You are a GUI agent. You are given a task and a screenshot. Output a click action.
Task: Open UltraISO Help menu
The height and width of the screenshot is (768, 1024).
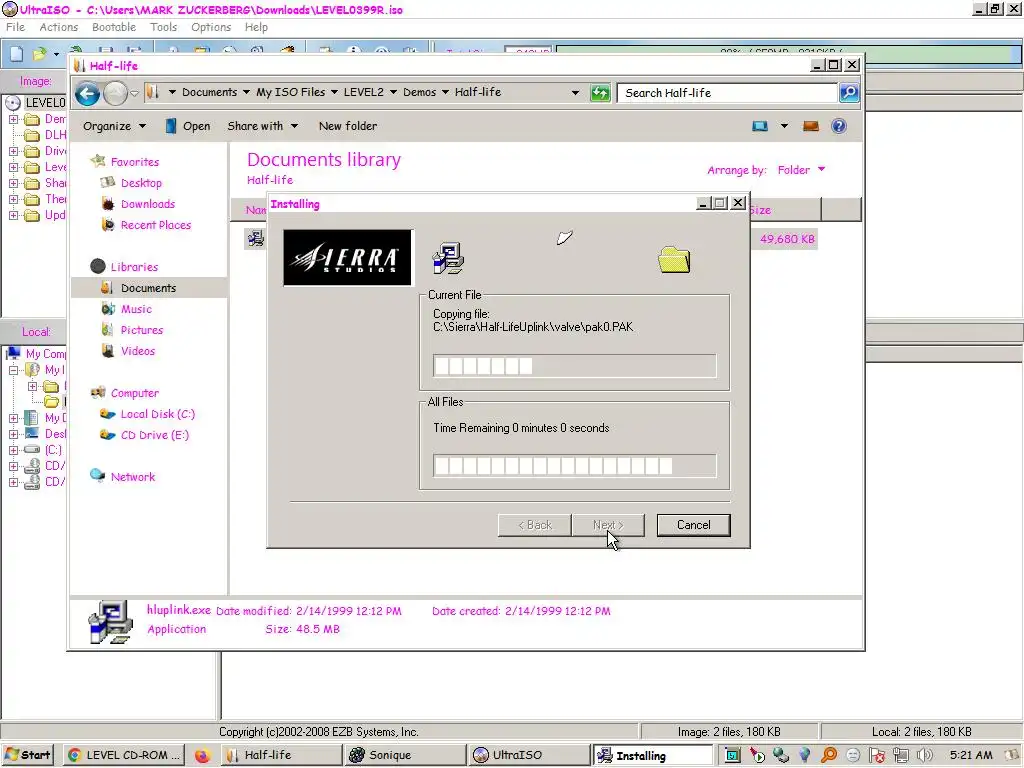[256, 27]
